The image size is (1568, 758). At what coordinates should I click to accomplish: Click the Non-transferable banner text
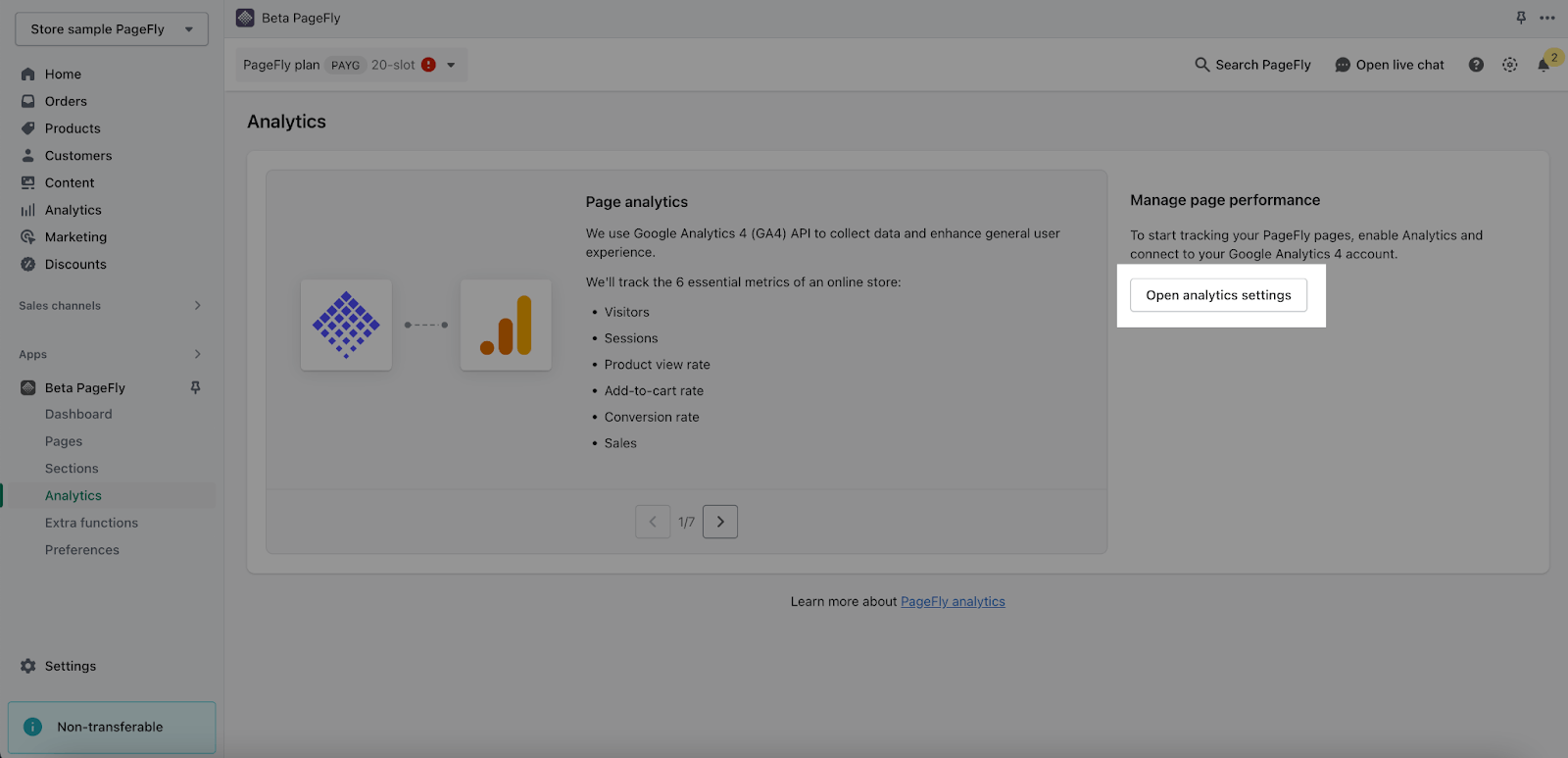pyautogui.click(x=110, y=727)
